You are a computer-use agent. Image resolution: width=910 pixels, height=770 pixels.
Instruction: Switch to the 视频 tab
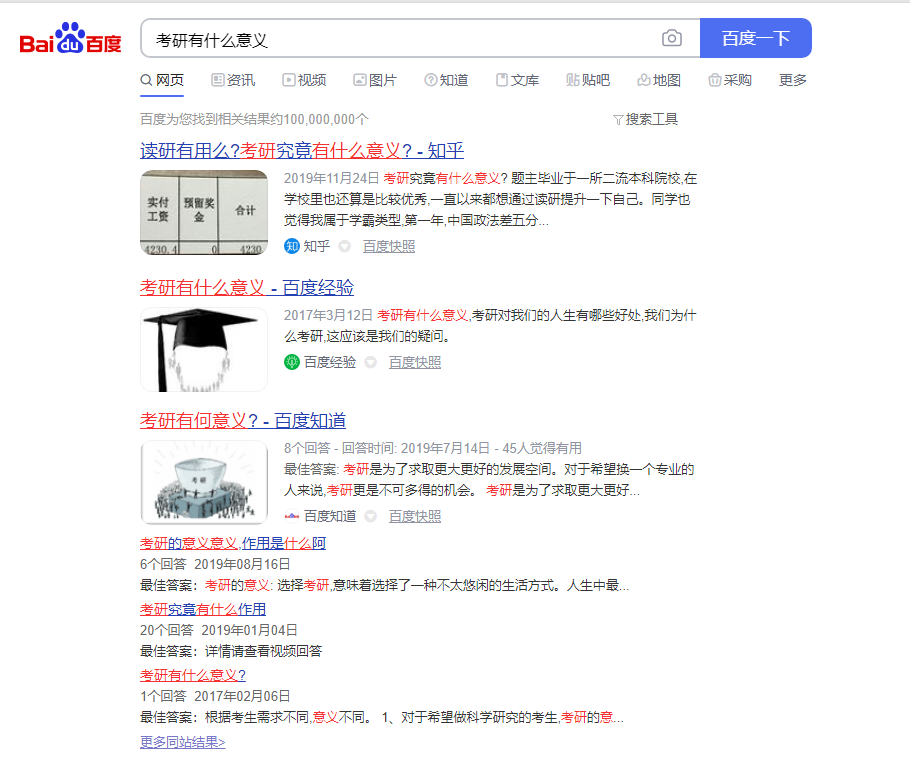tap(304, 80)
